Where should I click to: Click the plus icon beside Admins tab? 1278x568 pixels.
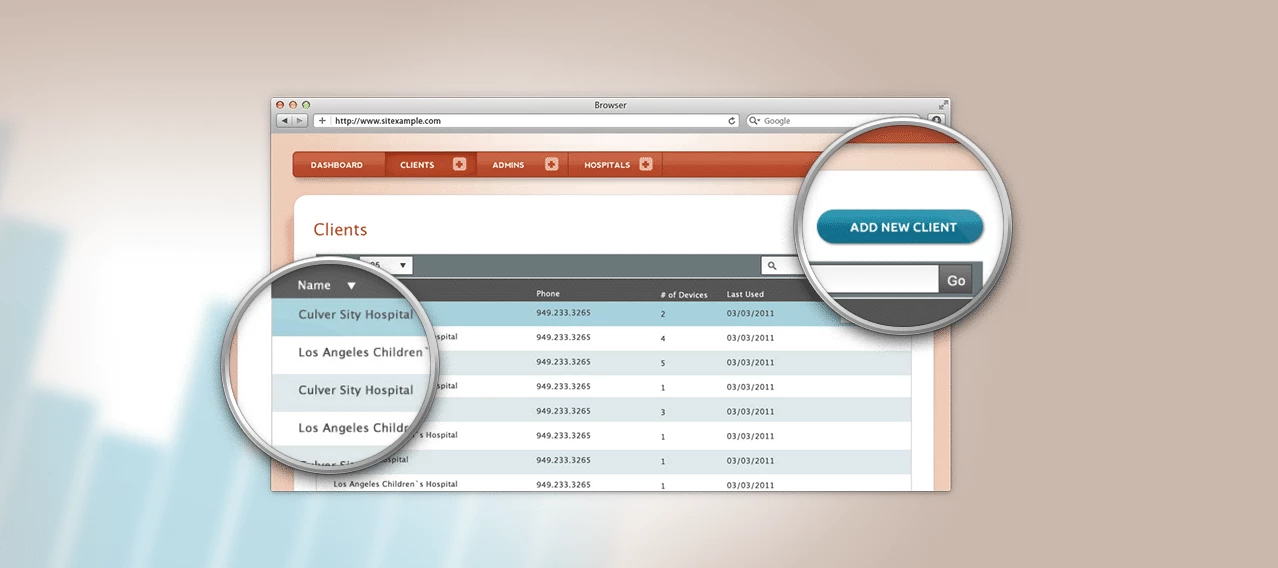pyautogui.click(x=551, y=164)
